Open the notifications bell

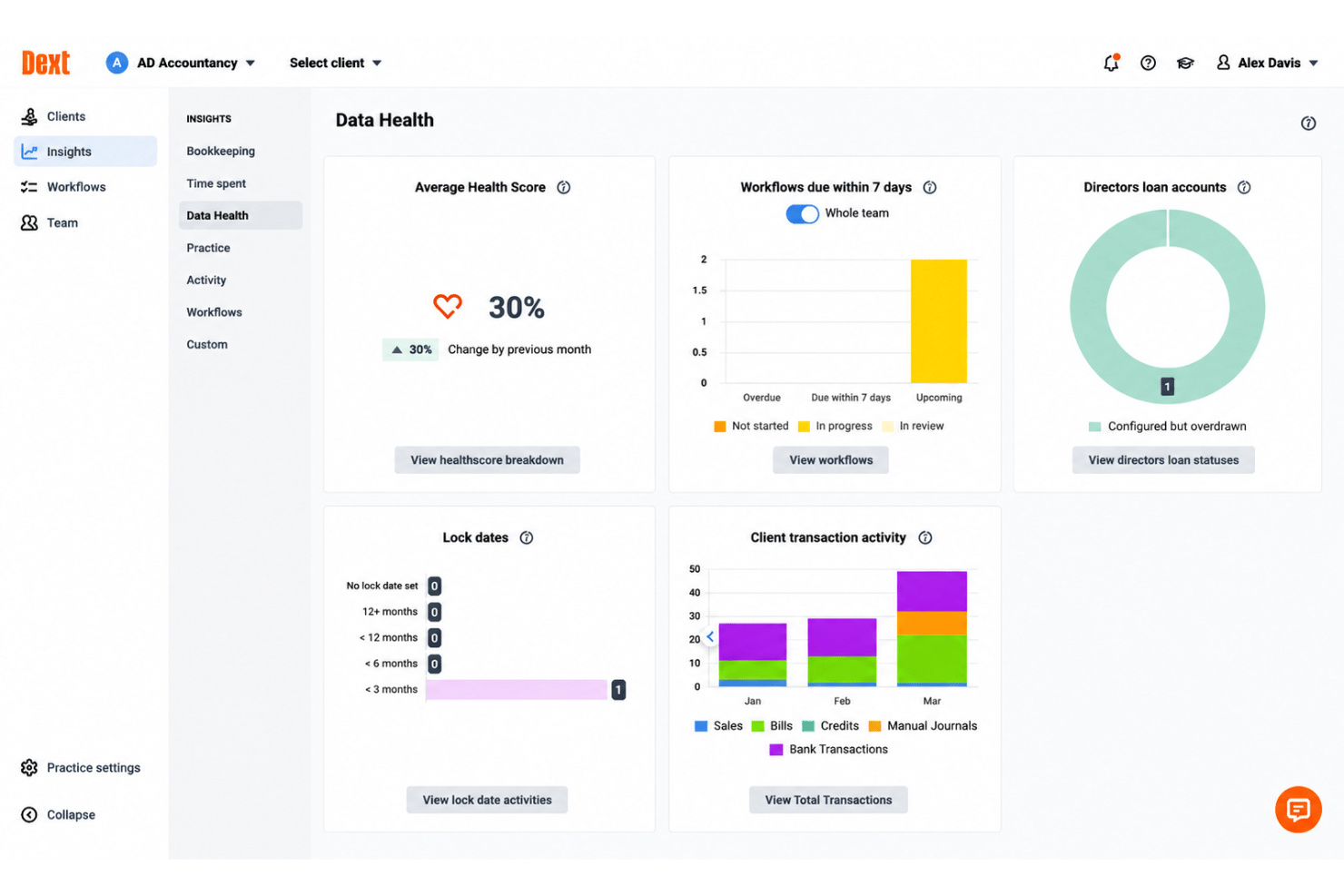[x=1111, y=63]
